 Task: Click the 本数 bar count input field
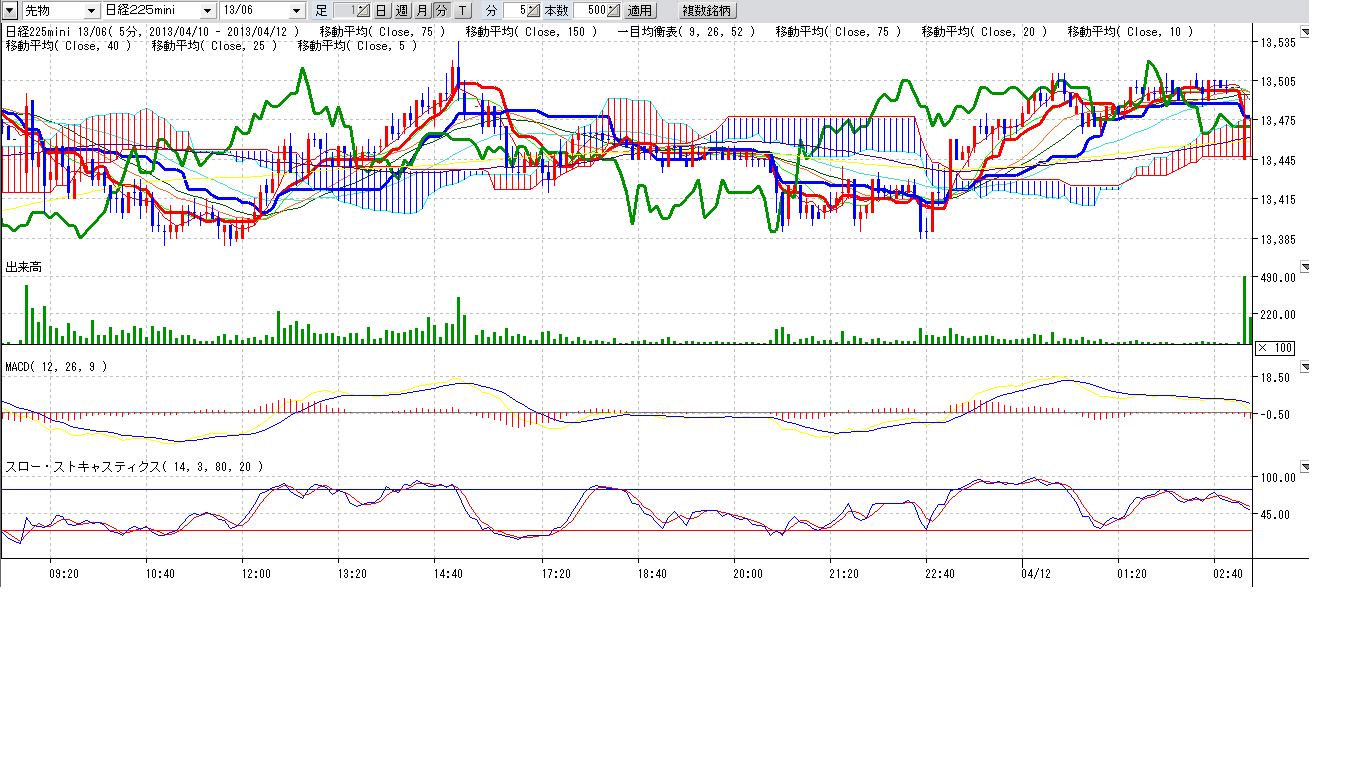click(x=590, y=10)
